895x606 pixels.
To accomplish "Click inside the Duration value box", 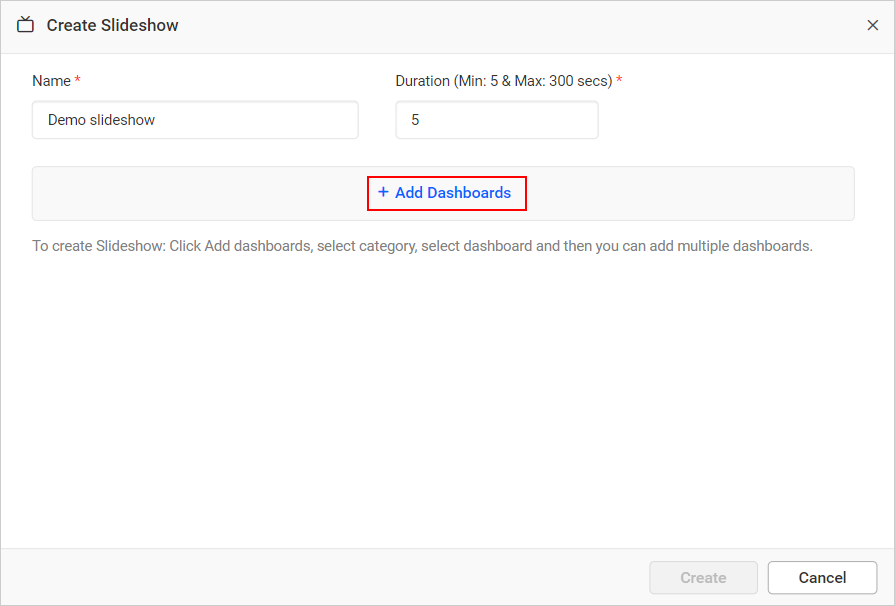I will pyautogui.click(x=497, y=119).
